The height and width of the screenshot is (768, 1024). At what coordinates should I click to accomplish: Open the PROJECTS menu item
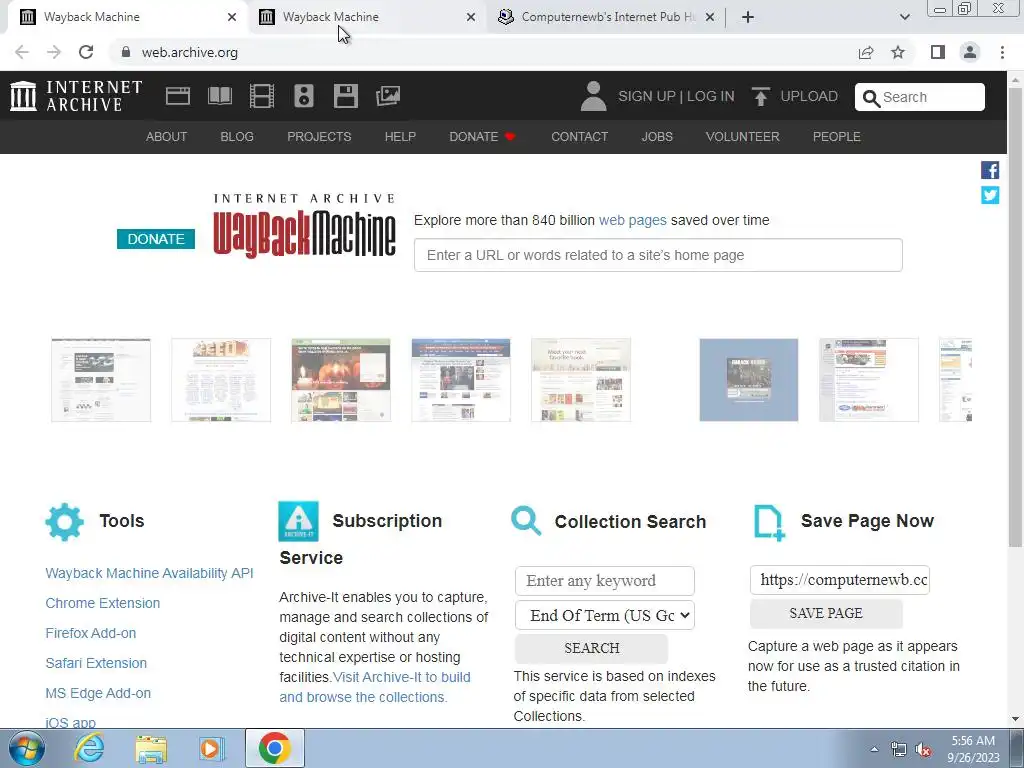coord(319,136)
